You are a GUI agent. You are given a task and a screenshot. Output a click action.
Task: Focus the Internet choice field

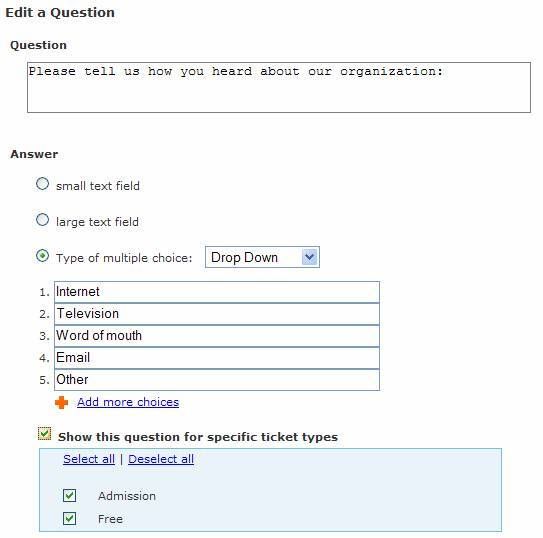[217, 292]
